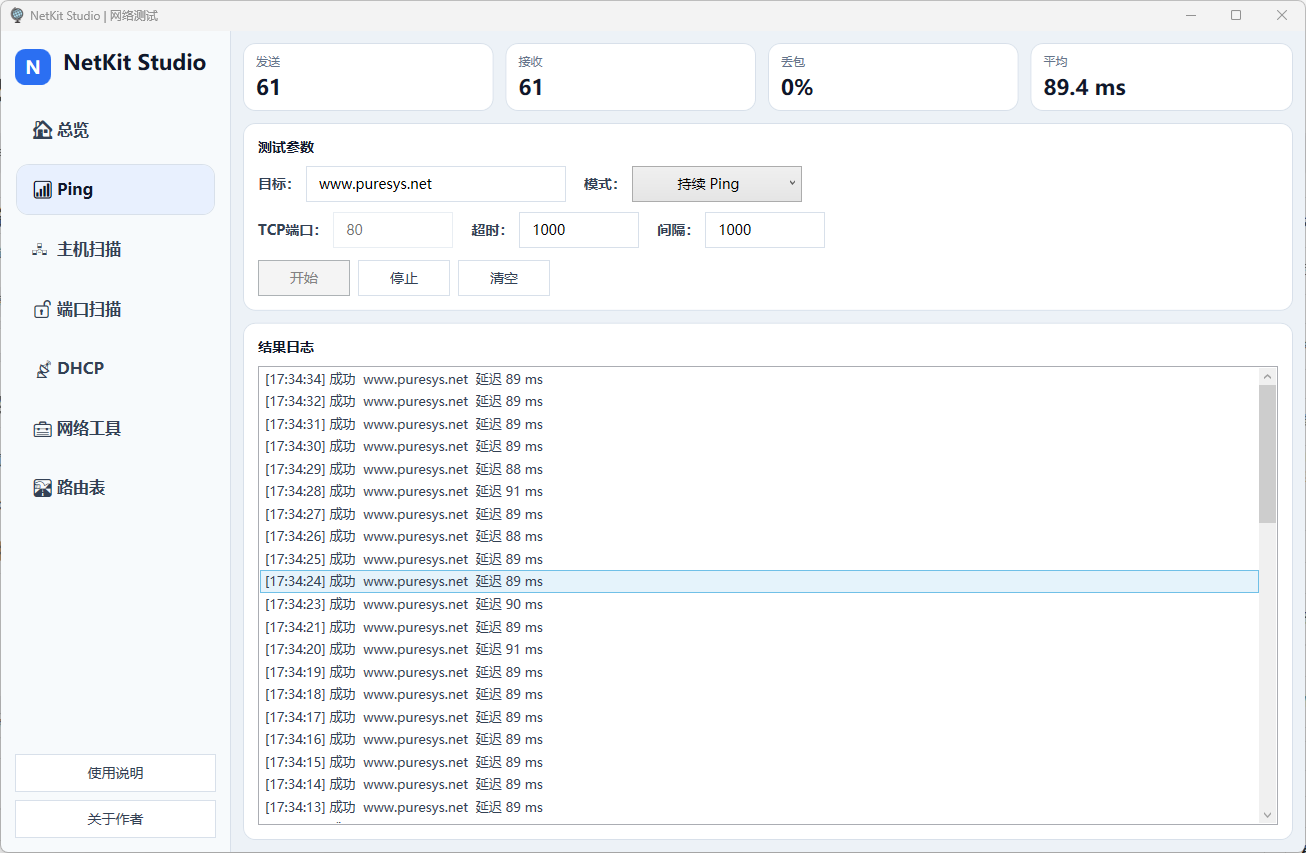This screenshot has width=1306, height=853.
Task: Click the 间隔 interval input field
Action: coord(764,230)
